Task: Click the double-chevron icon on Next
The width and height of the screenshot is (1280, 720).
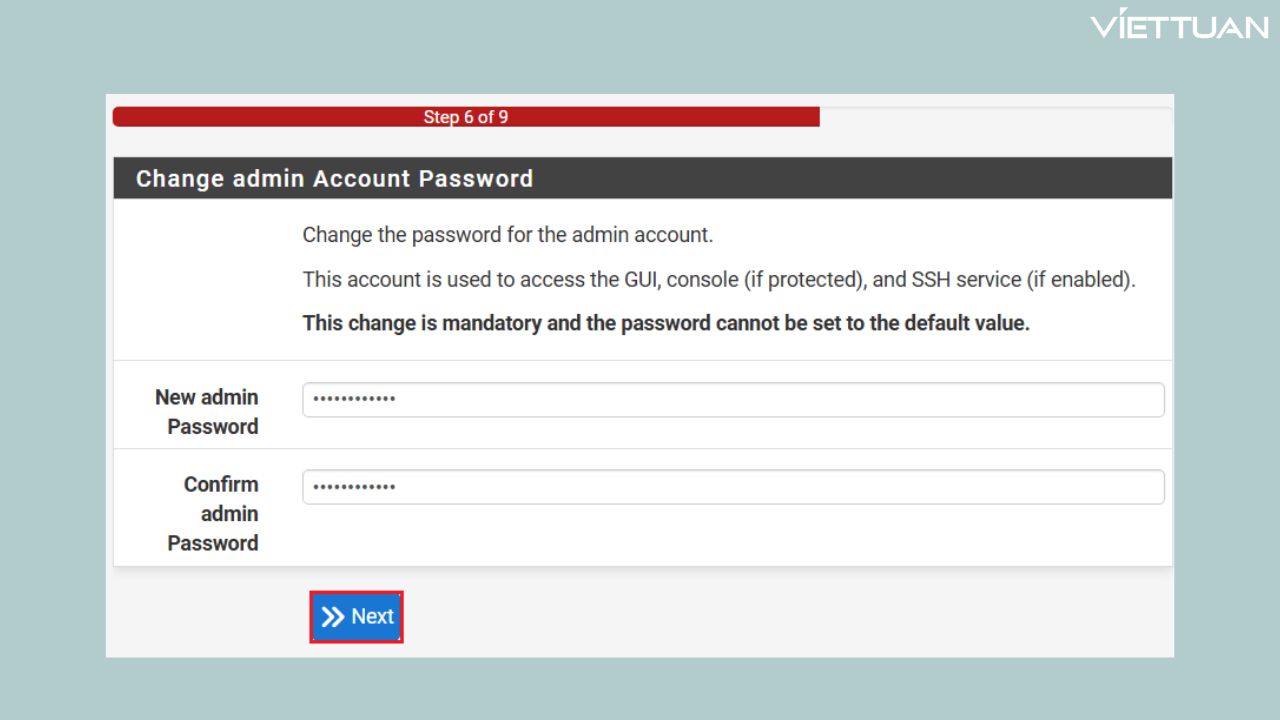Action: point(333,617)
